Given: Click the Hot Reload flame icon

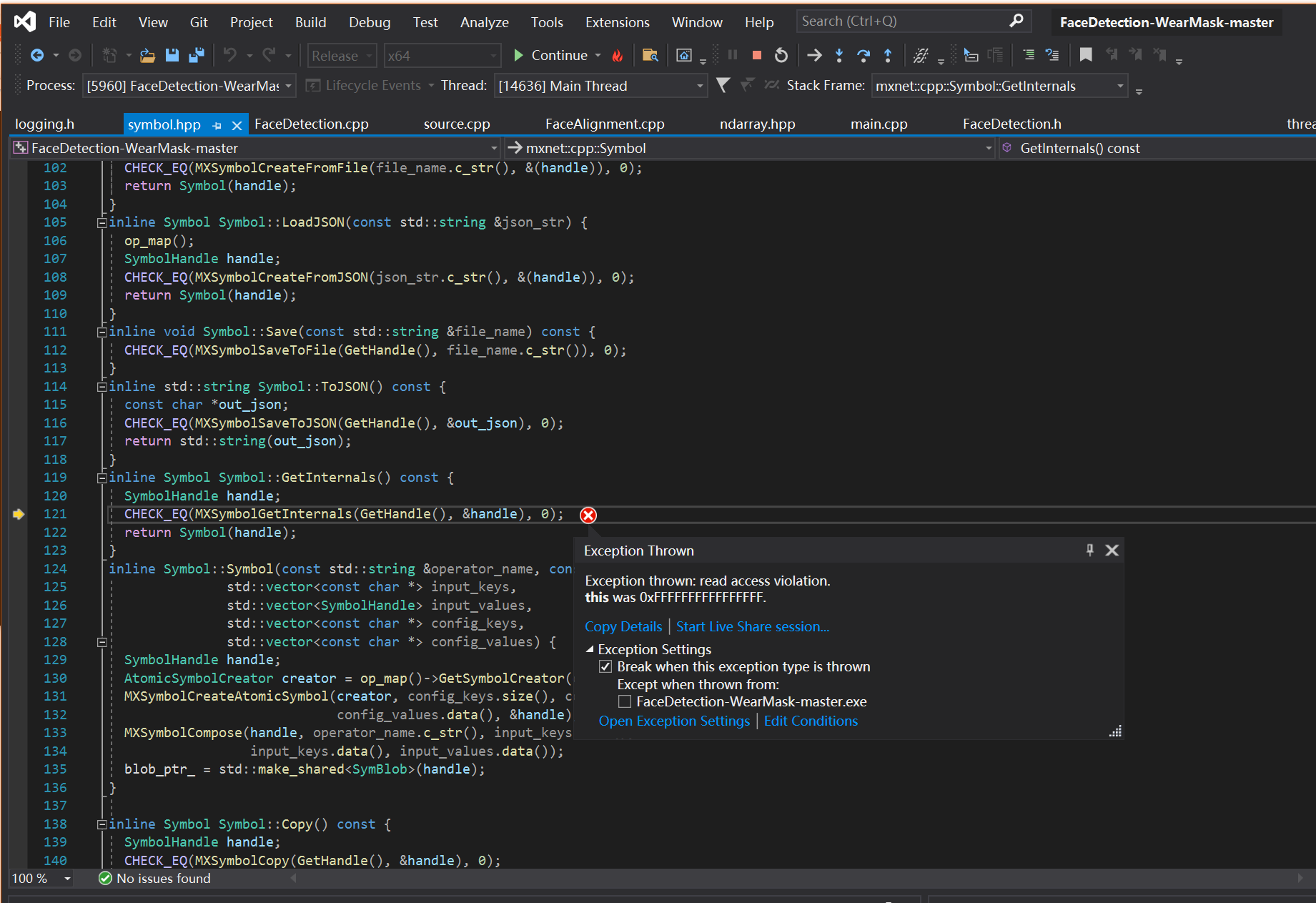Looking at the screenshot, I should (618, 55).
